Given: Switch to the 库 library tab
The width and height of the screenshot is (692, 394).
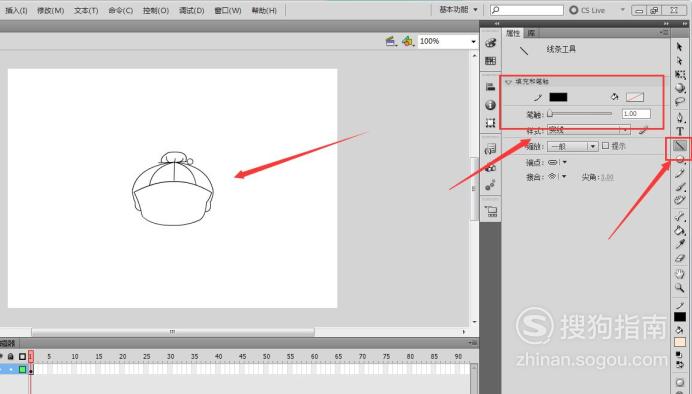Looking at the screenshot, I should point(531,33).
